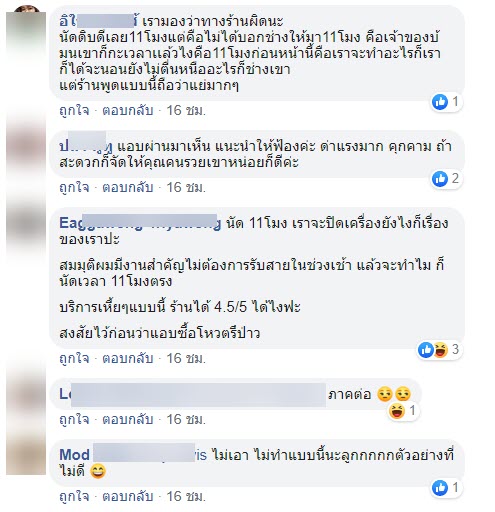Image resolution: width=495 pixels, height=512 pixels.
Task: Click the laughing emoji reaction showing 3
Action: [x=440, y=350]
